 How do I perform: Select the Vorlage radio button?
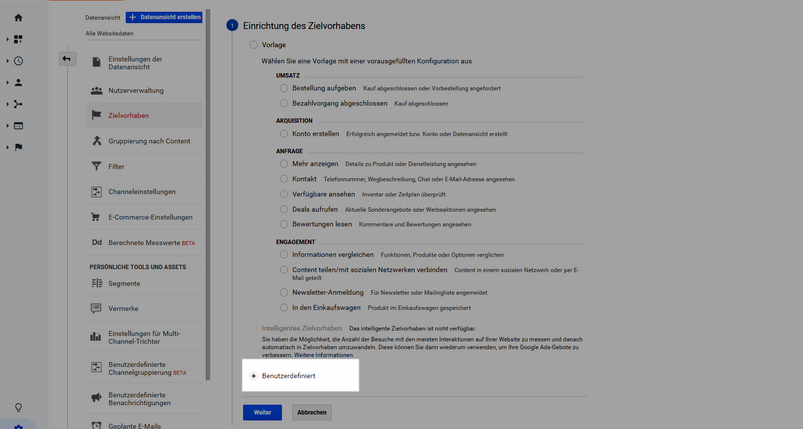click(253, 45)
